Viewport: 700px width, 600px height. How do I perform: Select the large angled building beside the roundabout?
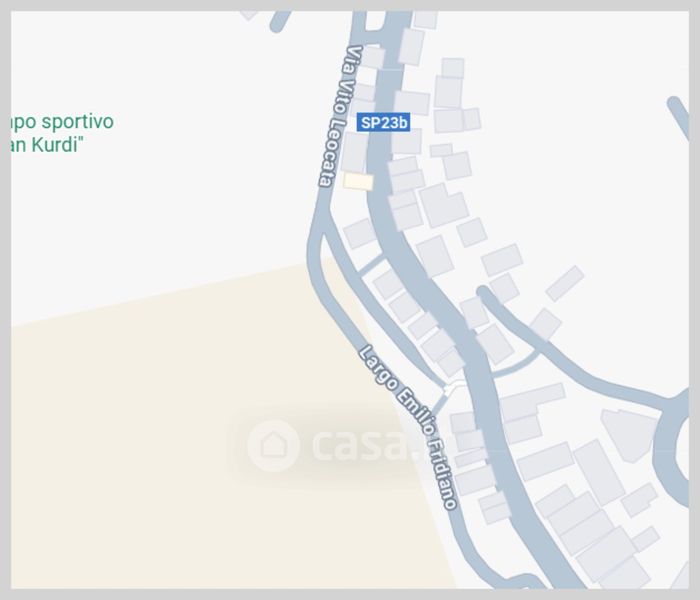pos(629,435)
